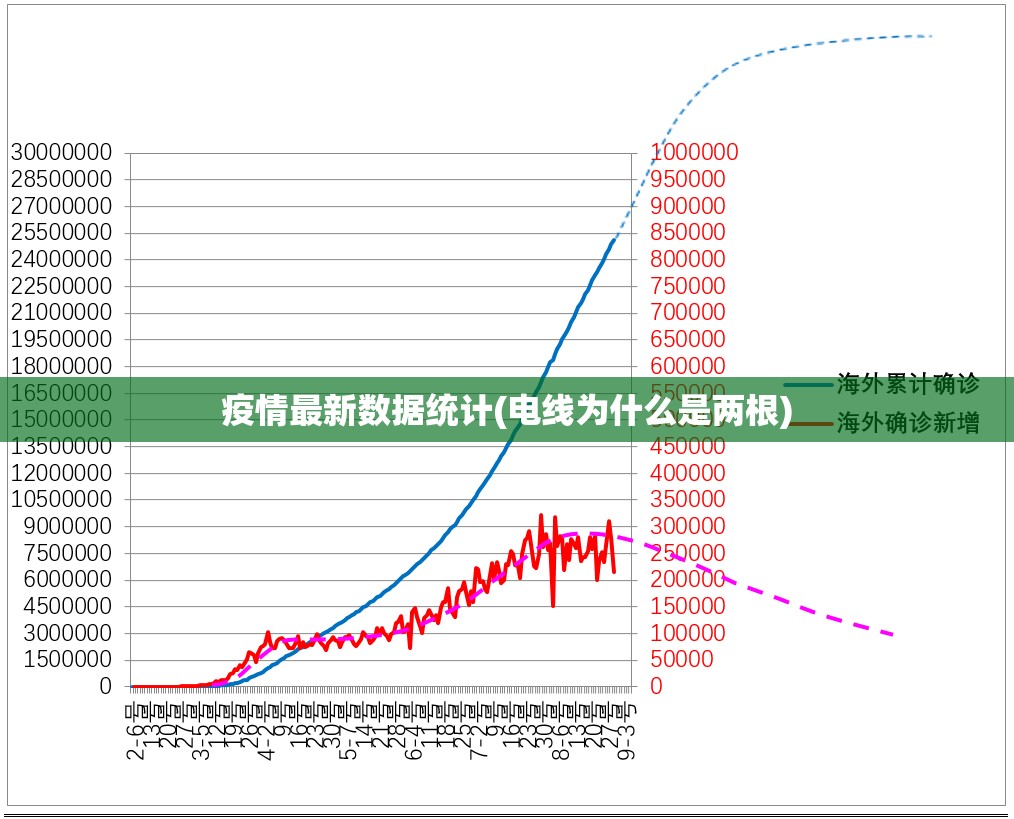Click the brown legend line beside 海外确诊新增
Image resolution: width=1014 pixels, height=819 pixels.
(x=811, y=424)
